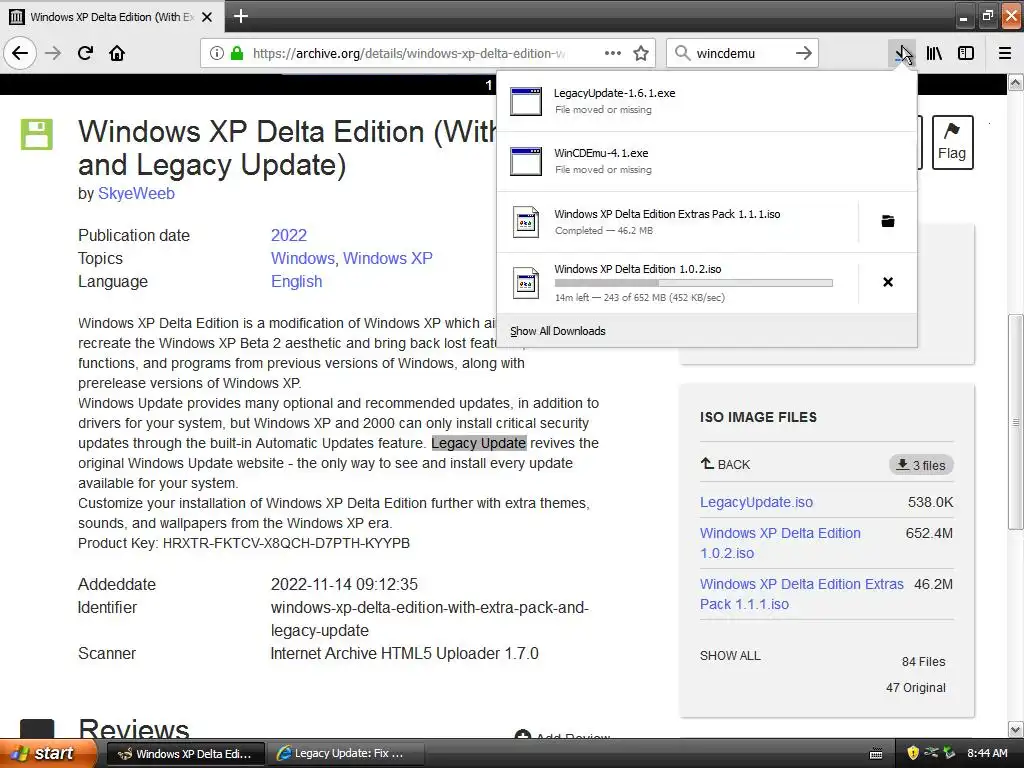Click the Addeddate value 2022-11-14 09:12:35
Screen dimensions: 1024x768
tap(344, 584)
